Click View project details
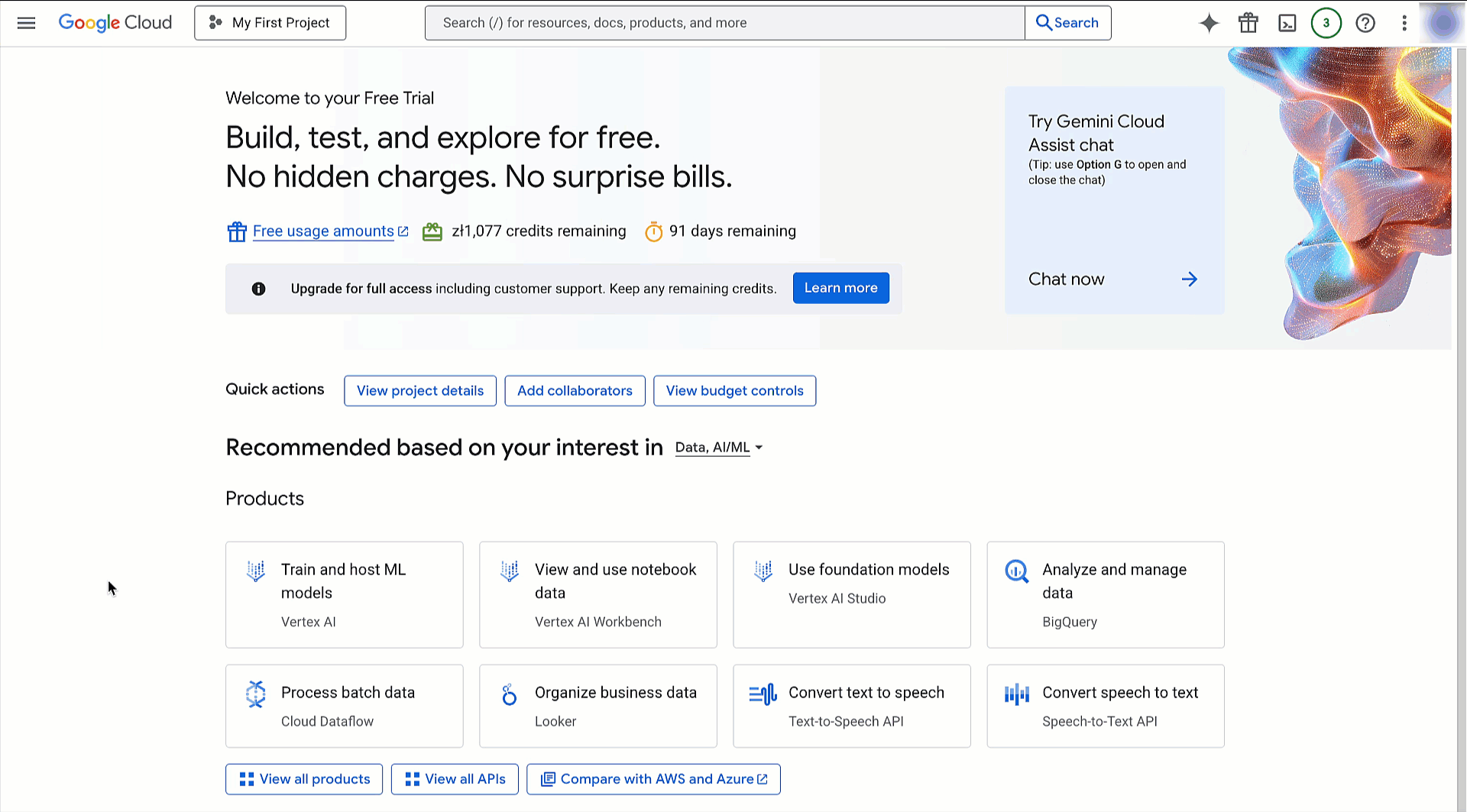The image size is (1467, 812). (419, 391)
